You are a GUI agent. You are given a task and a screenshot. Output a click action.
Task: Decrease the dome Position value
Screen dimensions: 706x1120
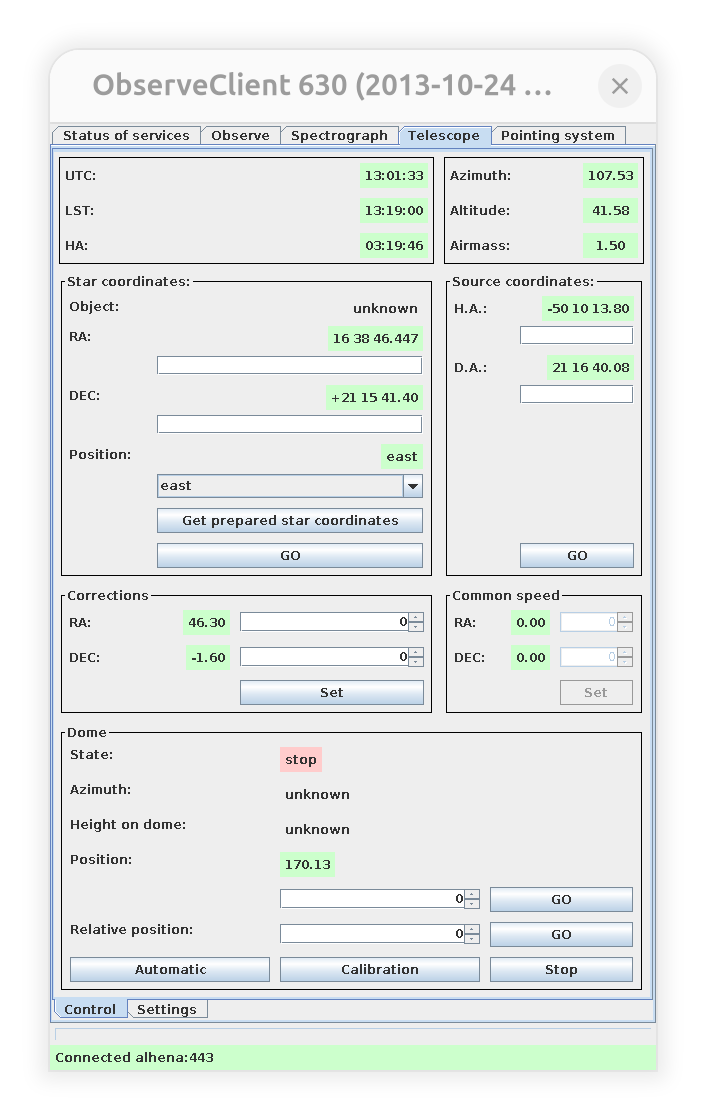point(472,904)
